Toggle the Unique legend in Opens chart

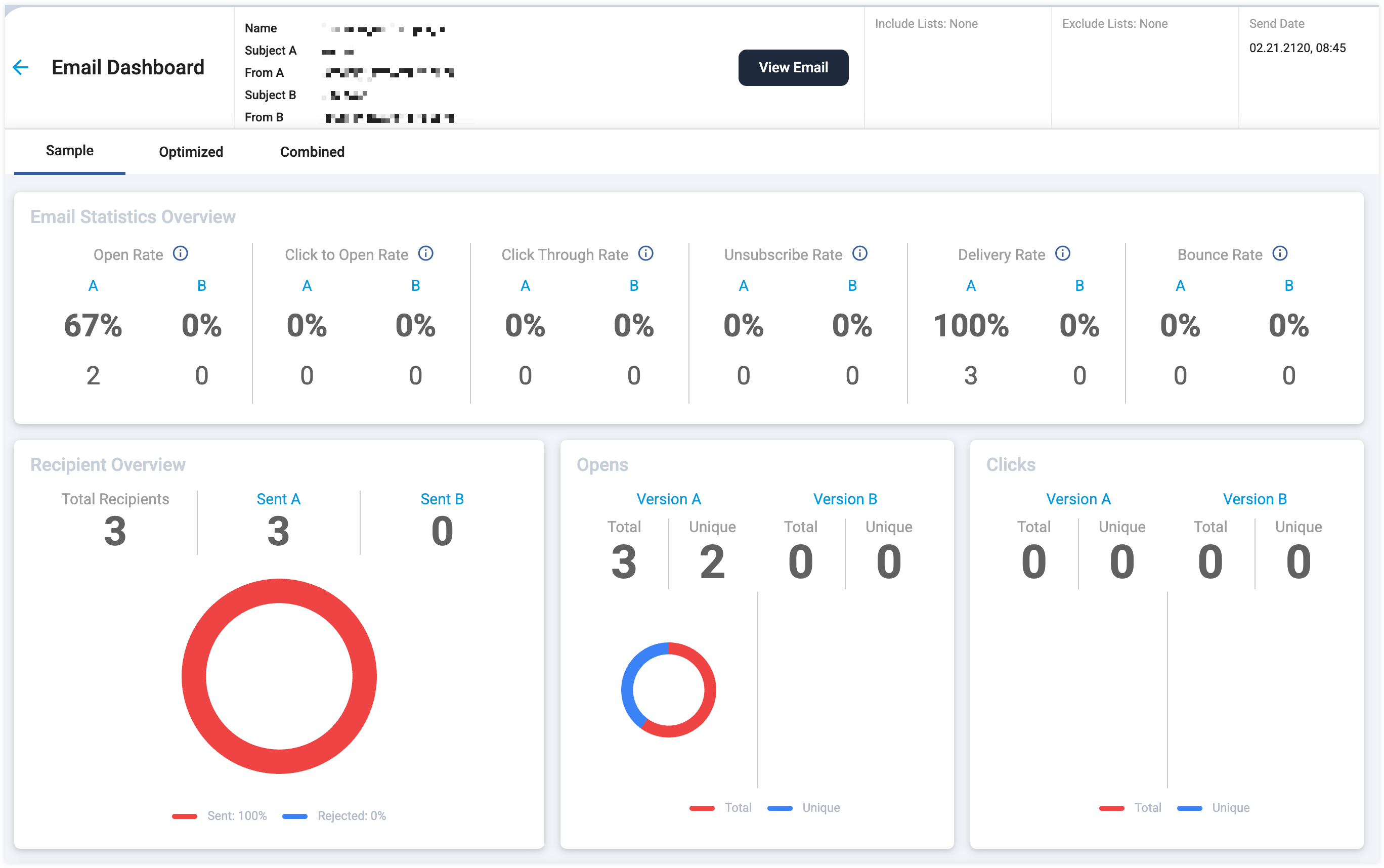(803, 807)
